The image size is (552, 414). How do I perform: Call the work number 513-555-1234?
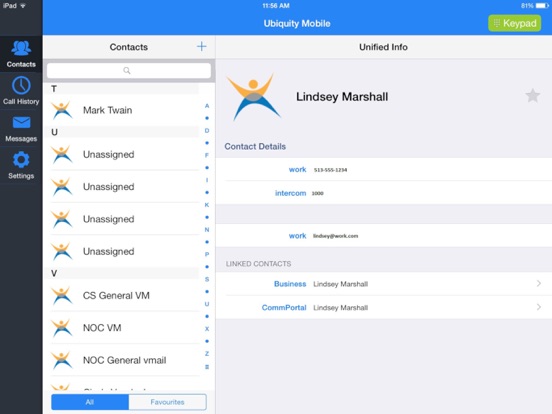(384, 170)
